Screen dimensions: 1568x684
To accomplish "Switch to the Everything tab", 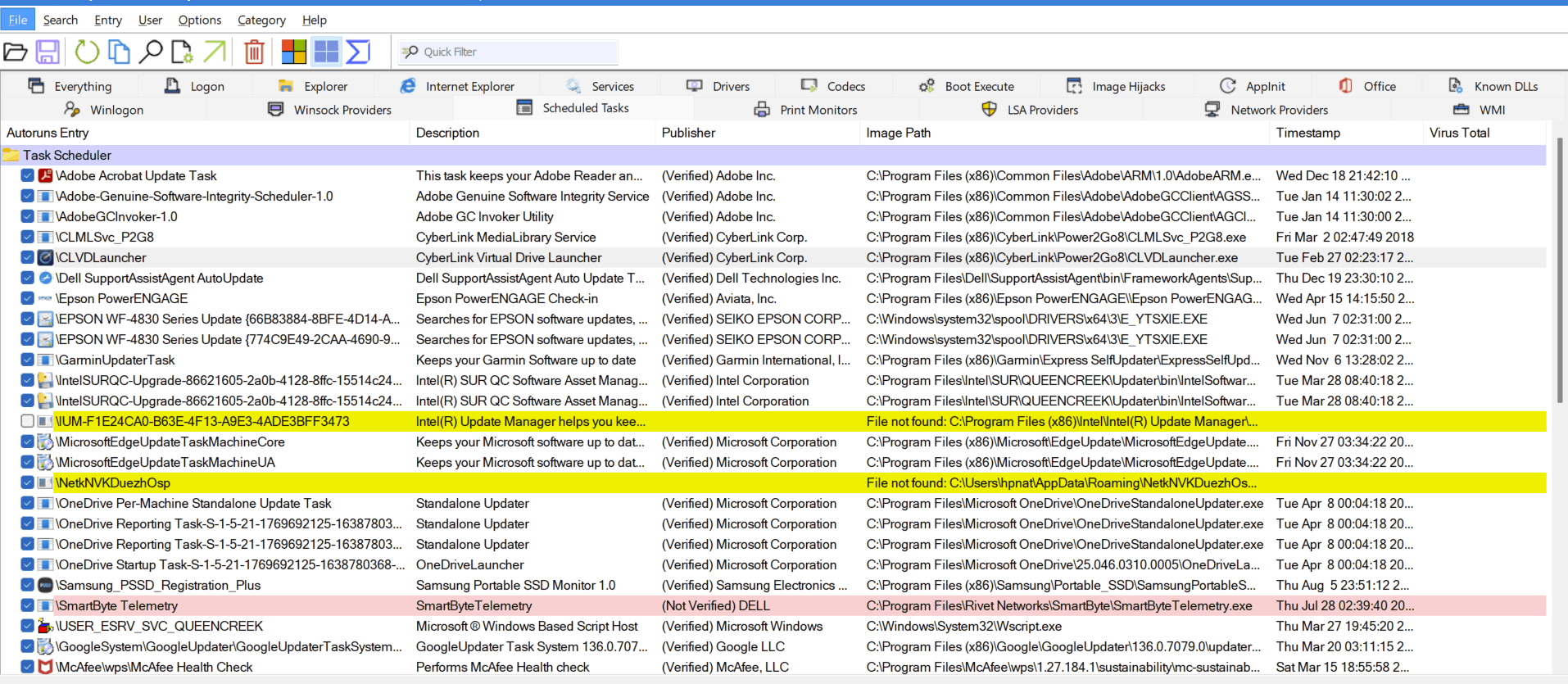I will (x=70, y=86).
